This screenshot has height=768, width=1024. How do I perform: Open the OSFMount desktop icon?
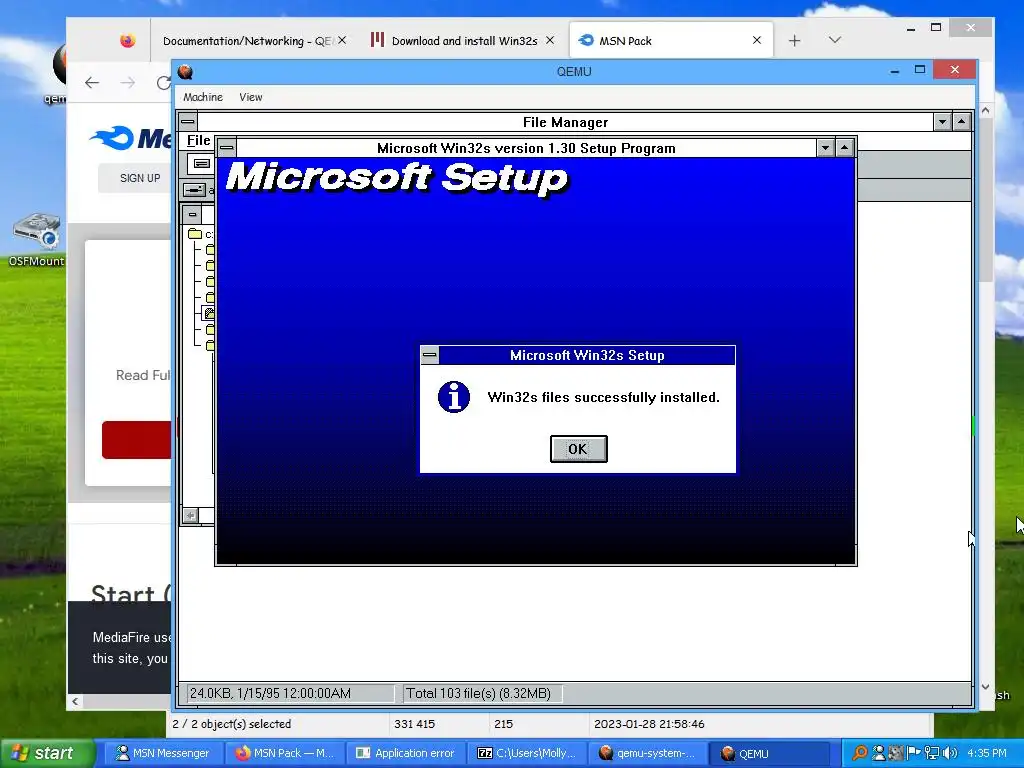[37, 239]
